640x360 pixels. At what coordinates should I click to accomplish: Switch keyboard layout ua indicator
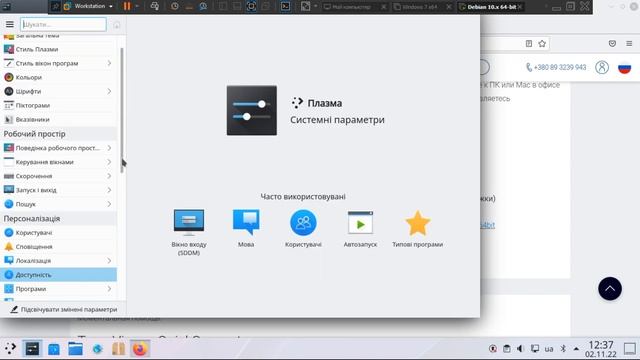[x=549, y=349]
